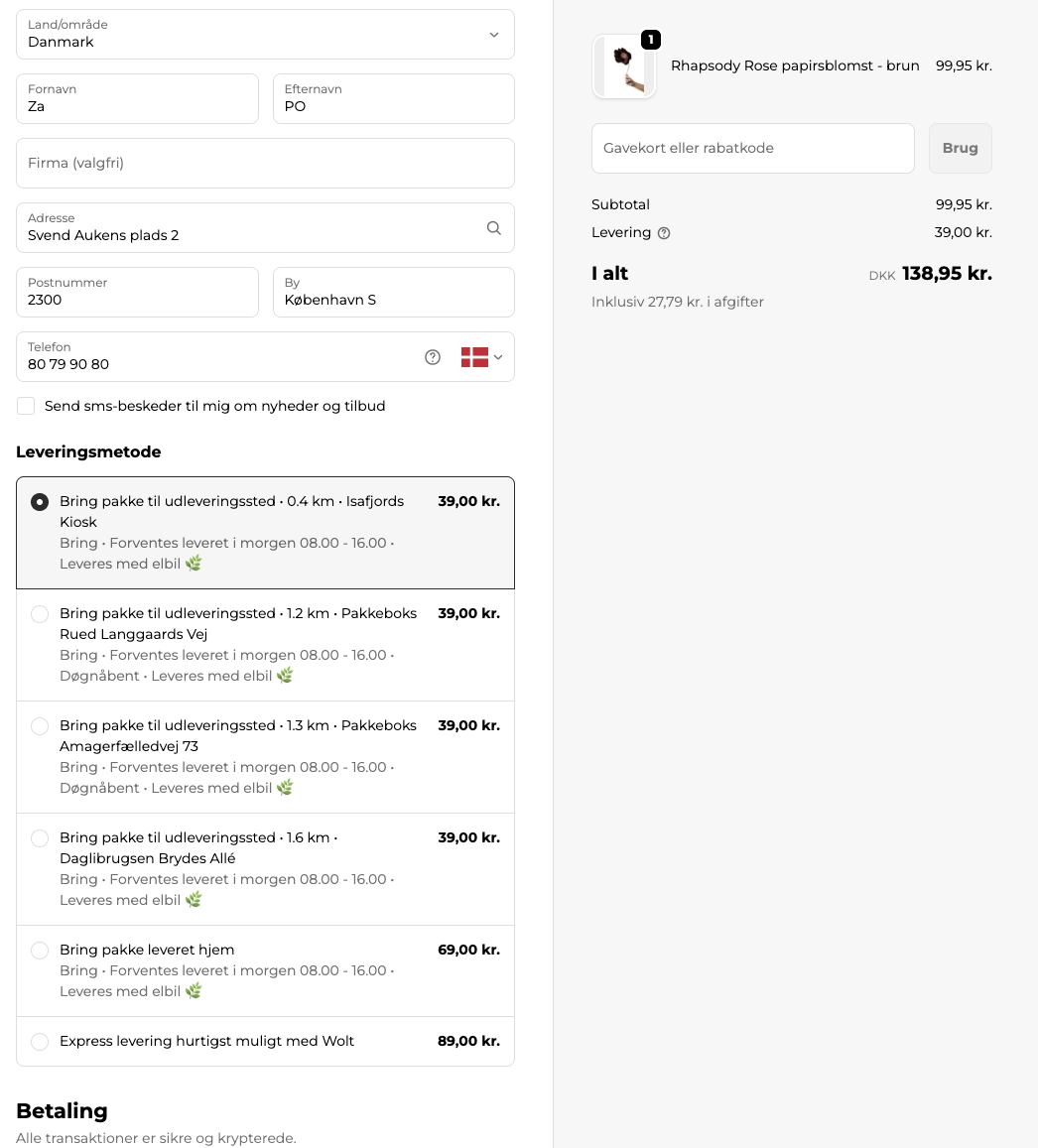Click the Firma (valgfri) input field
Screen dimensions: 1038x1148
tap(265, 164)
